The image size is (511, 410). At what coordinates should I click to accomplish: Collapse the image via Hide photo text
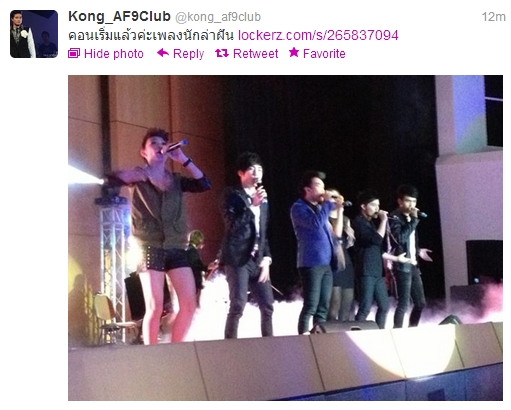point(114,54)
